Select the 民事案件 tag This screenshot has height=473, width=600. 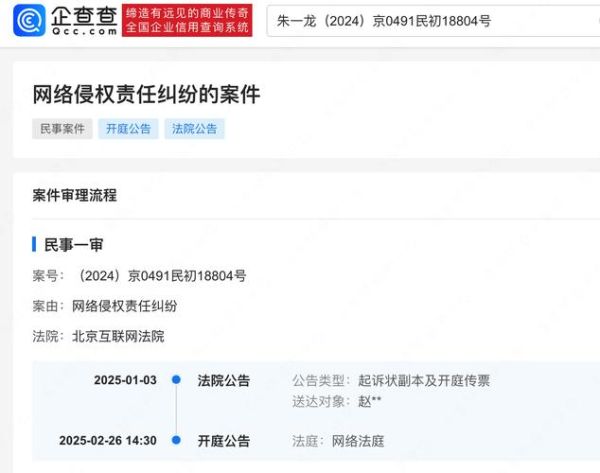point(62,129)
